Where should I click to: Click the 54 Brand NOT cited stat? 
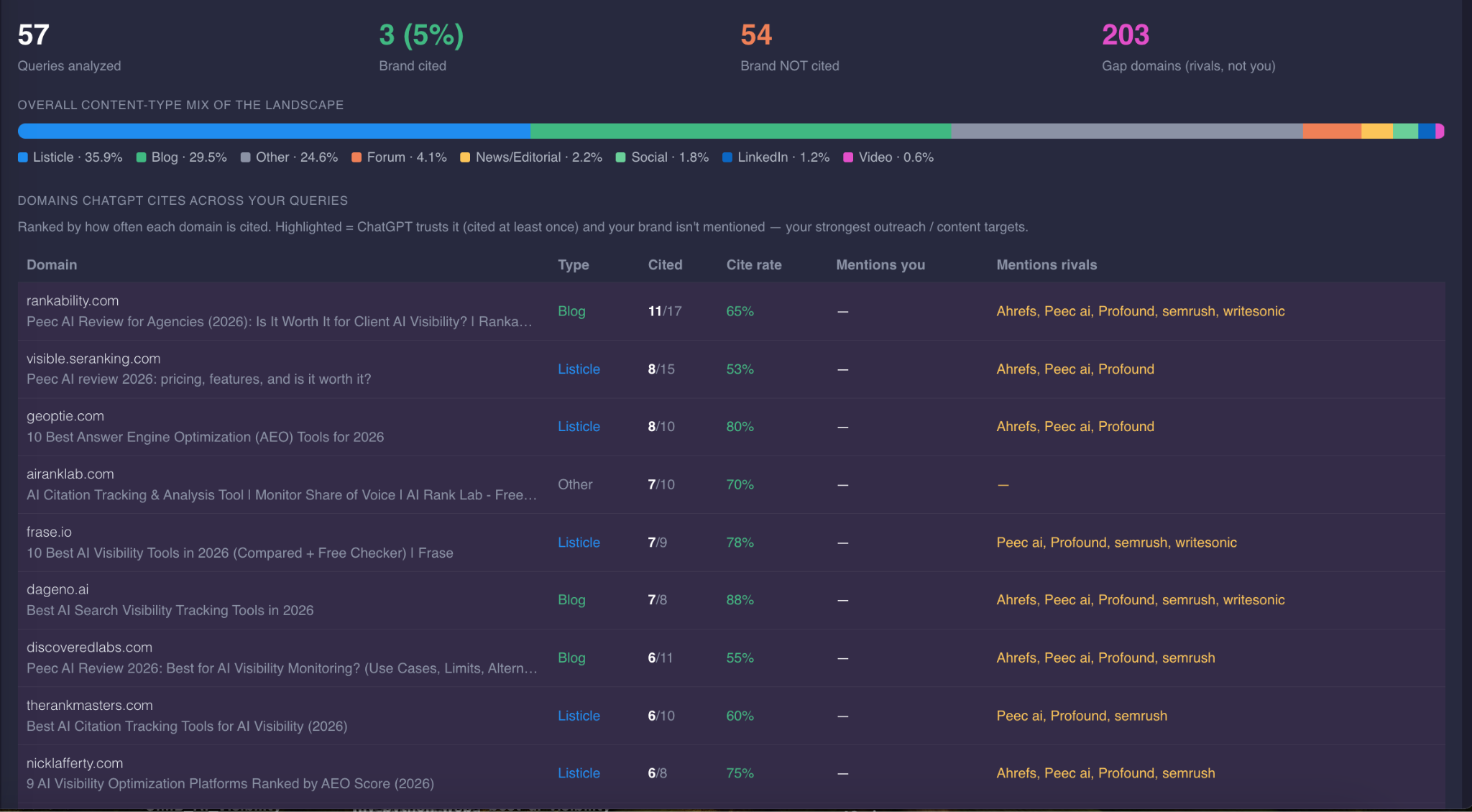coord(790,47)
